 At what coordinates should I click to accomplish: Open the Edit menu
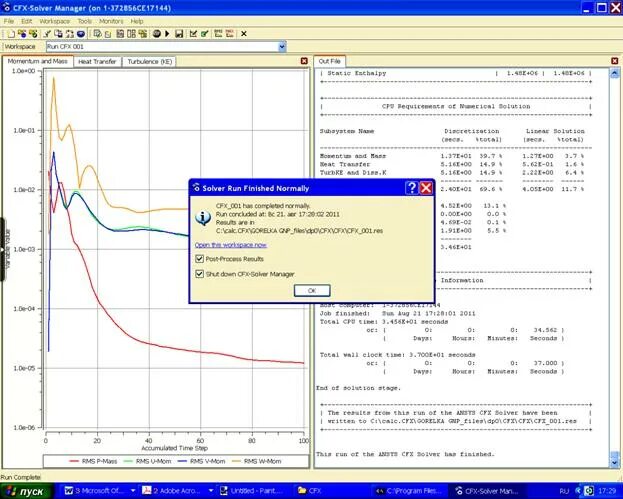pyautogui.click(x=27, y=21)
